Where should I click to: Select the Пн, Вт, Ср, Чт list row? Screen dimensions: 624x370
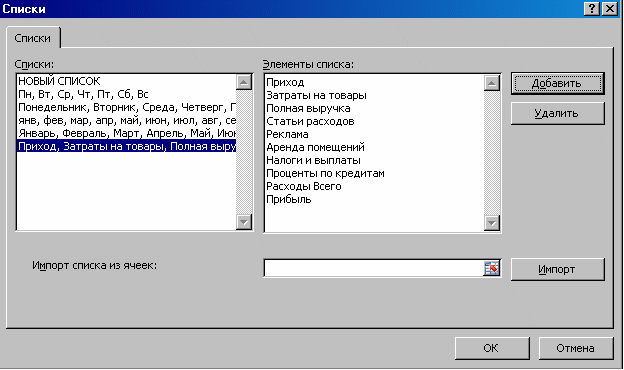point(127,94)
